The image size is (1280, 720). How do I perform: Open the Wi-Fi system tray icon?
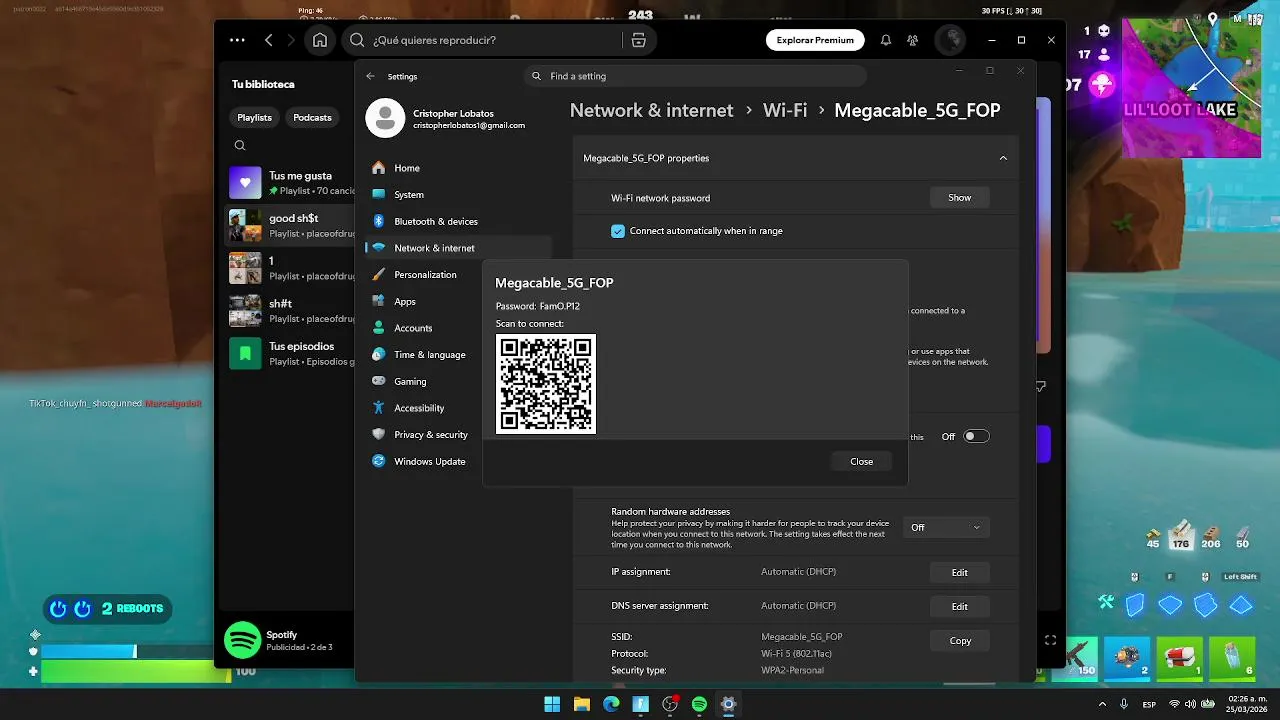[x=1175, y=704]
